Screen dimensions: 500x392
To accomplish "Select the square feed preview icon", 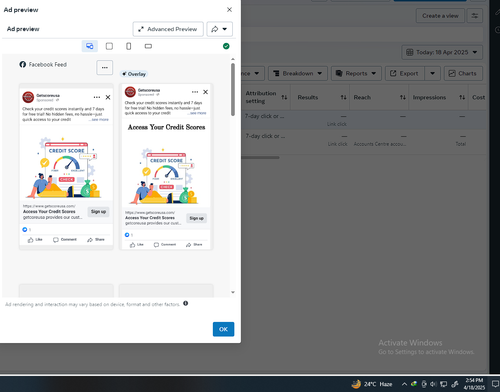I will pyautogui.click(x=109, y=46).
